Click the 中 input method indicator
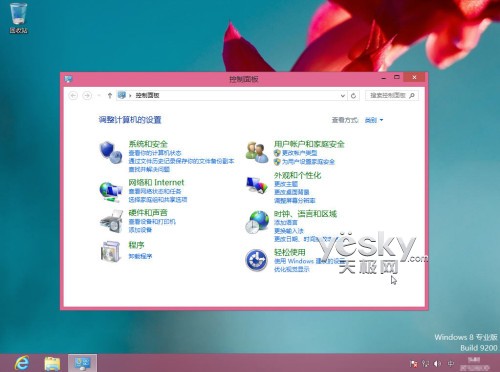This screenshot has width=500, height=372. coord(451,364)
